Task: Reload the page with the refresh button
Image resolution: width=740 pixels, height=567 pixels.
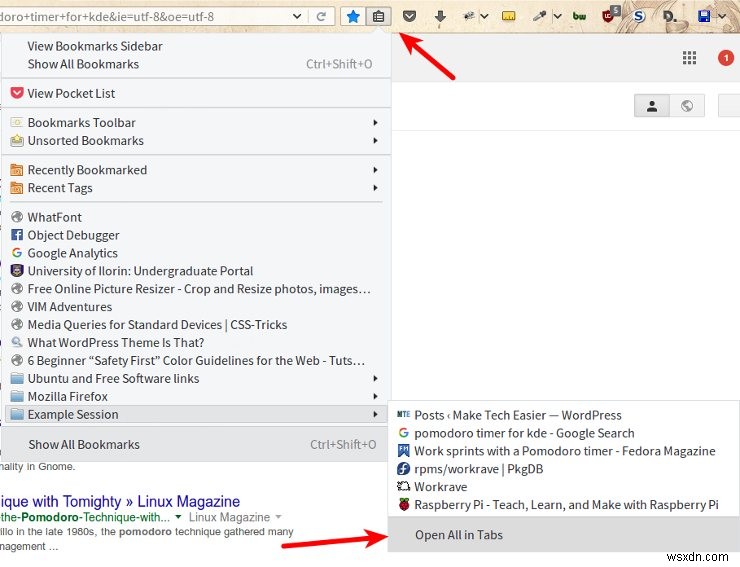Action: (x=321, y=17)
